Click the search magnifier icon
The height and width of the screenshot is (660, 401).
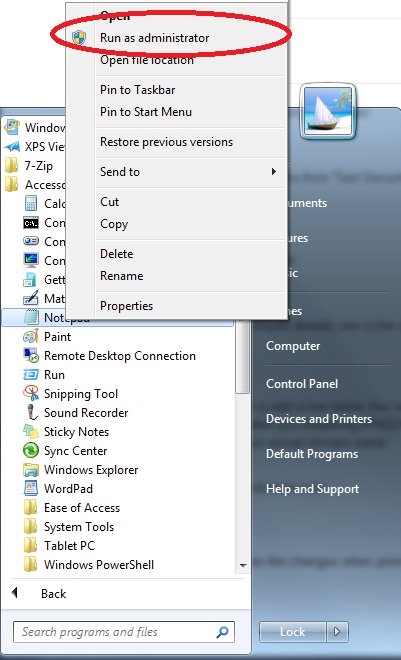[222, 631]
